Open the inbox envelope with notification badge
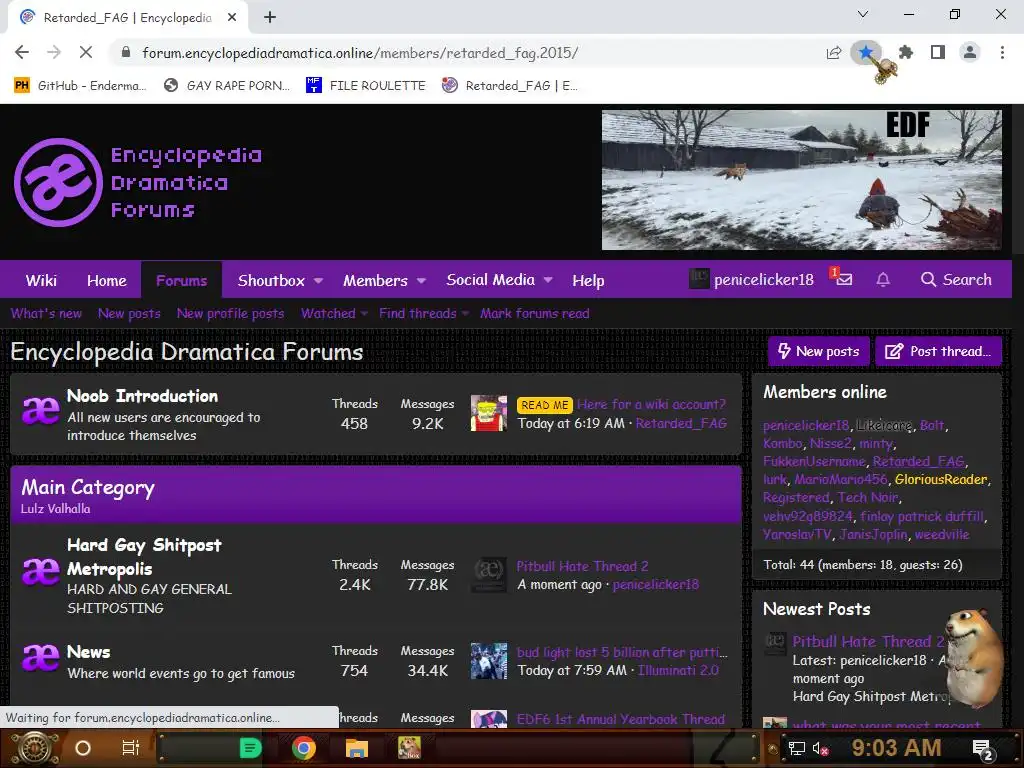1024x768 pixels. (843, 280)
